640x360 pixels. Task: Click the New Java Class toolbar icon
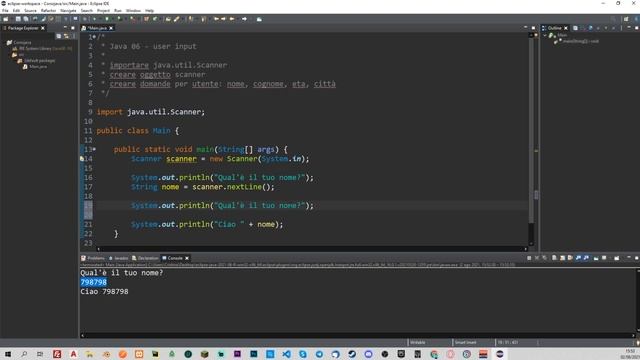156,19
